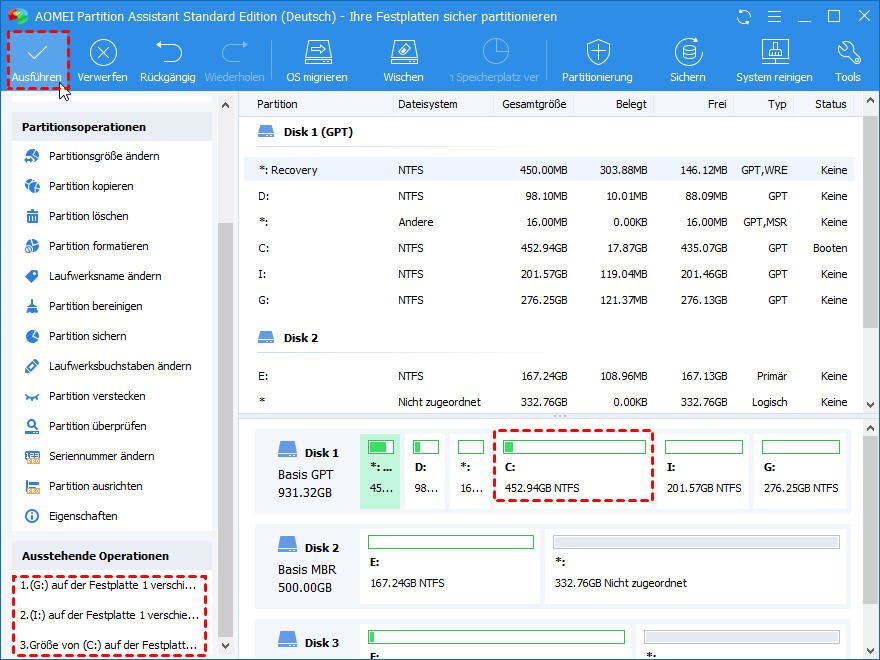This screenshot has height=660, width=880.
Task: Click left panel scroll-down arrow
Action: tap(226, 646)
